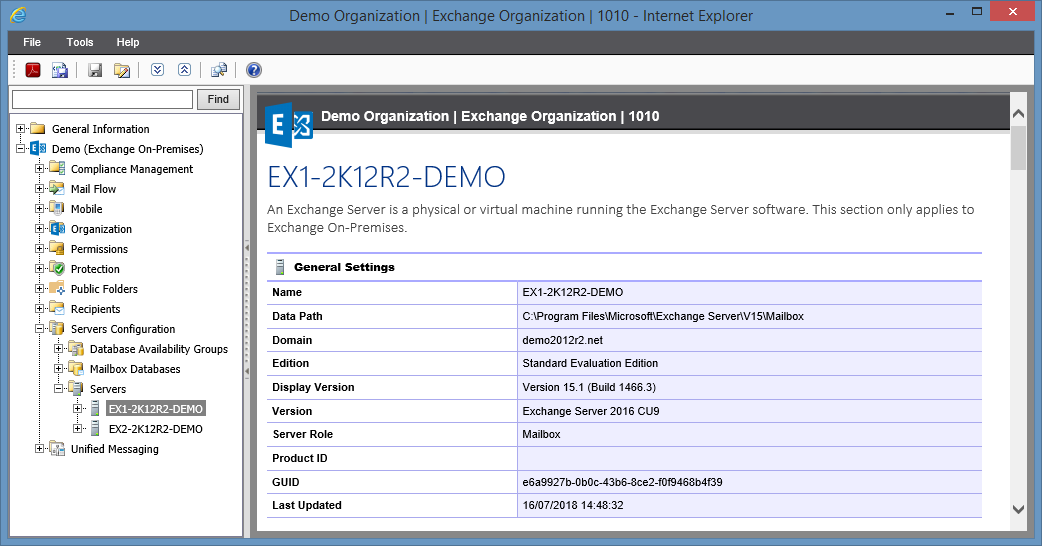The width and height of the screenshot is (1042, 546).
Task: Open the Tools menu
Action: 80,42
